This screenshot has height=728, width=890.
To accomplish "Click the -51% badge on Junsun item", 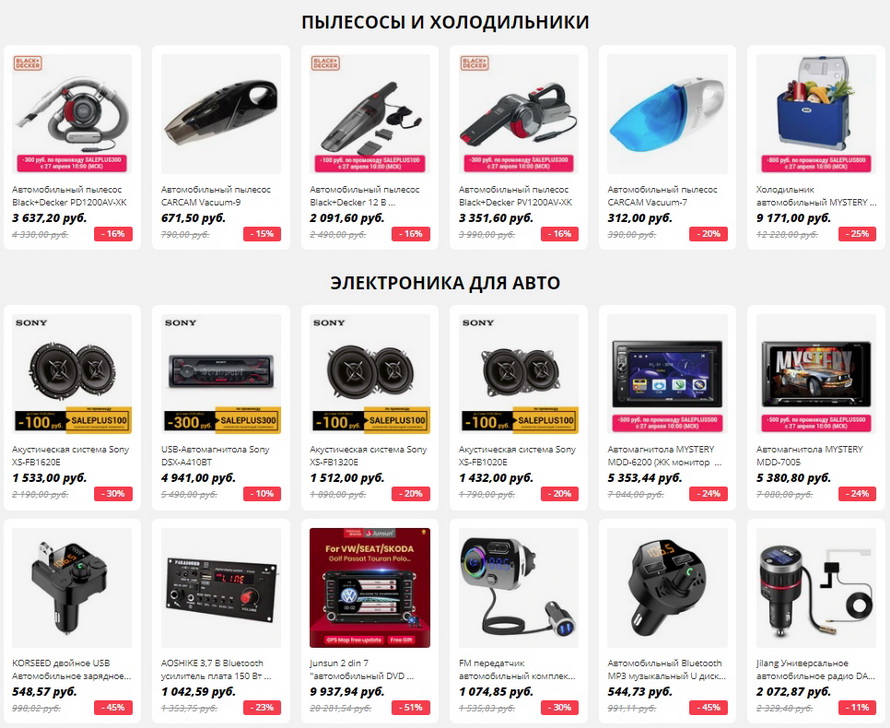I will [411, 708].
